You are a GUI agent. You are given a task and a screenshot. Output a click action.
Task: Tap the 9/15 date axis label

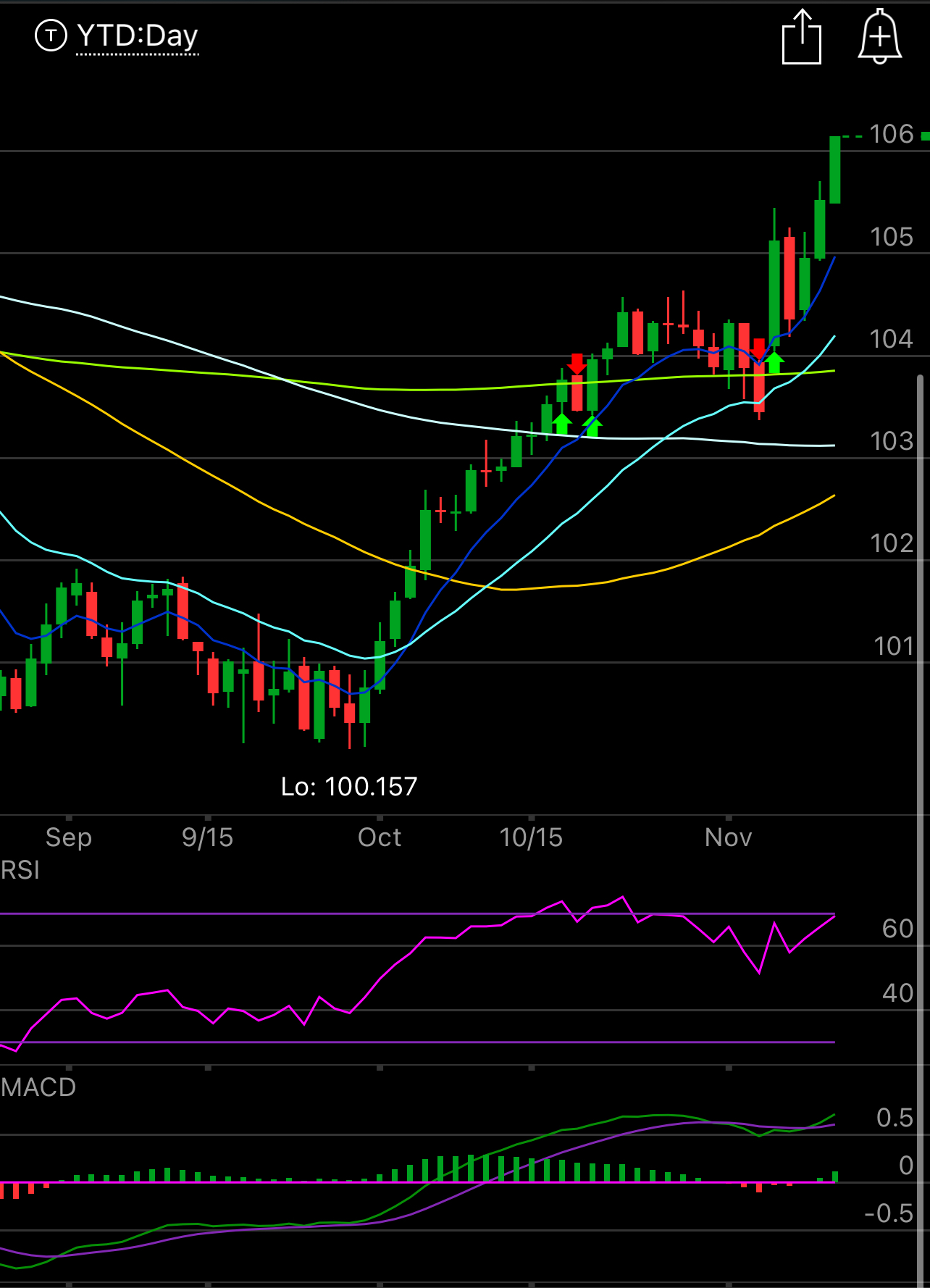207,837
